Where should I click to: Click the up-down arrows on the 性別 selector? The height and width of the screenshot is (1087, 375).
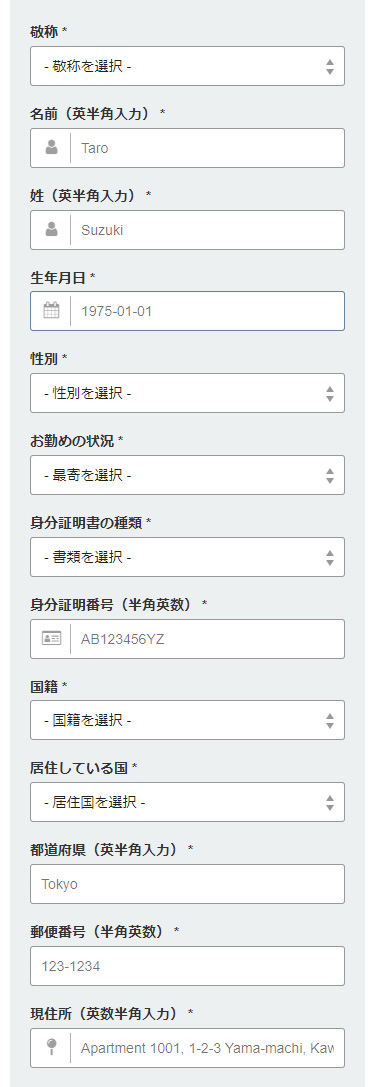click(x=330, y=394)
